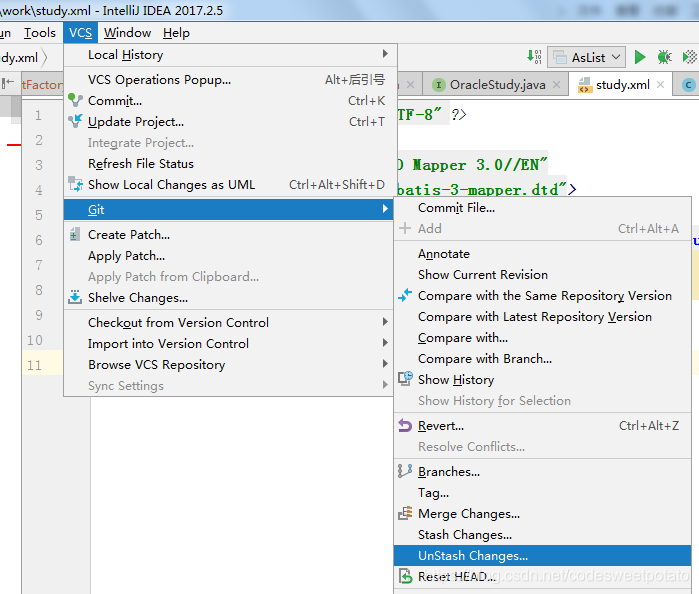Click the OracleStudy.java interface file icon
The height and width of the screenshot is (594, 699).
pos(439,85)
